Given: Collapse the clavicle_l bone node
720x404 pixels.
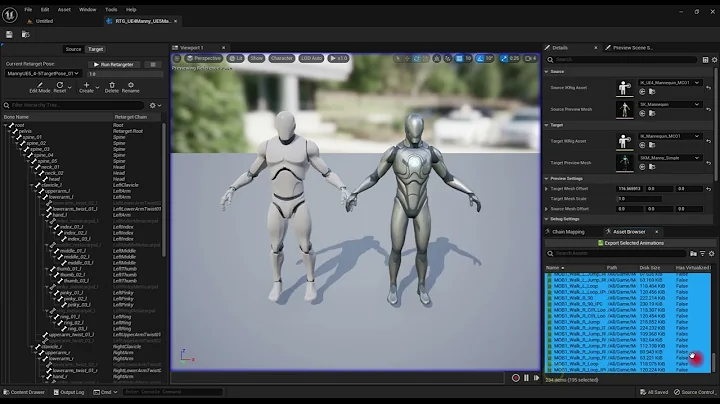Looking at the screenshot, I should 32,185.
